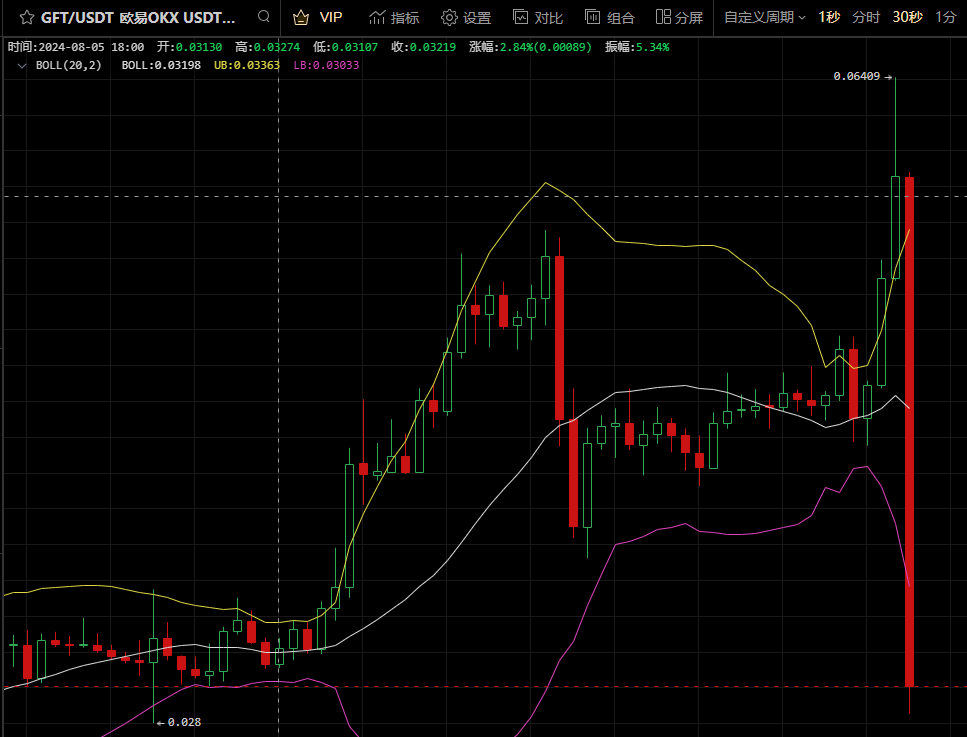This screenshot has width=967, height=737.
Task: Switch to the 1秒 period
Action: point(829,17)
